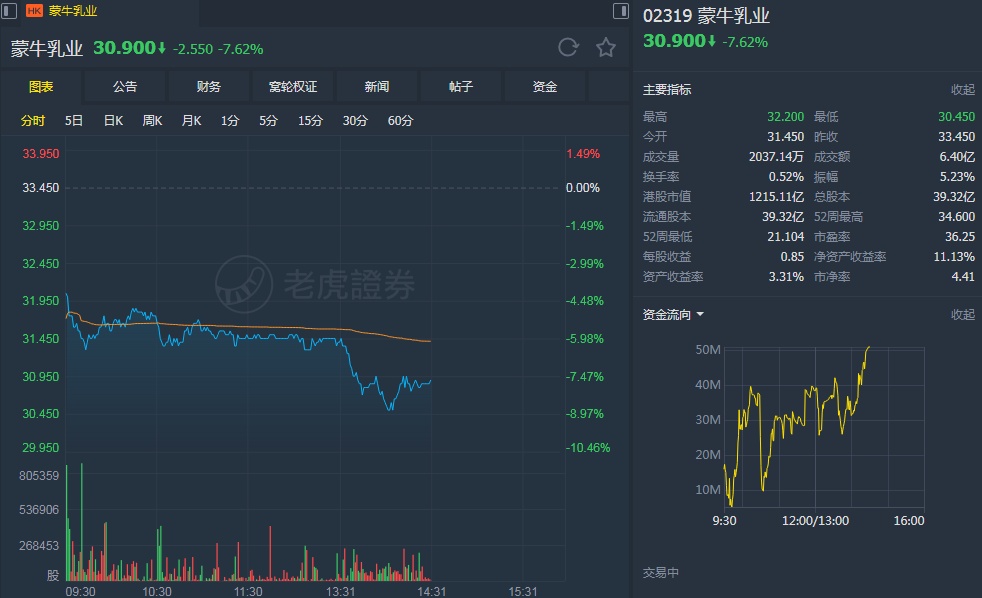982x598 pixels.
Task: Select the 月K chart period
Action: click(191, 121)
